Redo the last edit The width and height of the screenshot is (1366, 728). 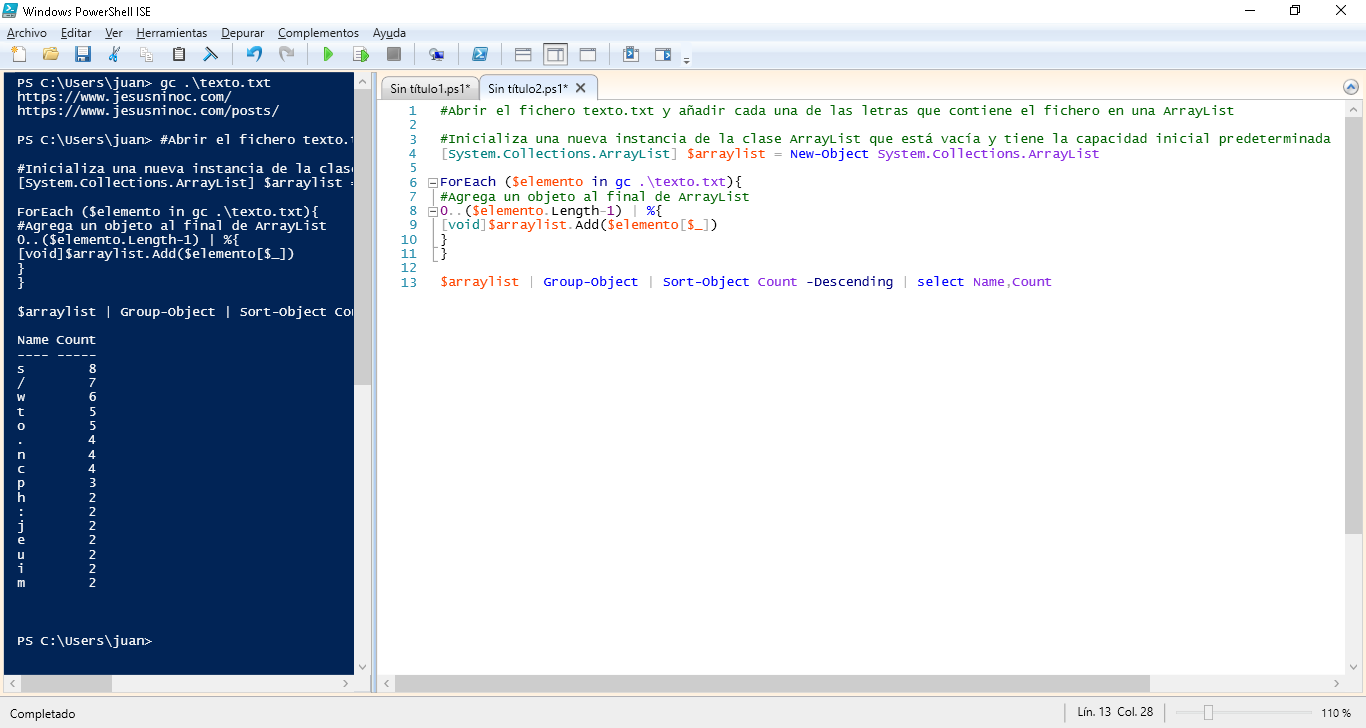point(286,54)
